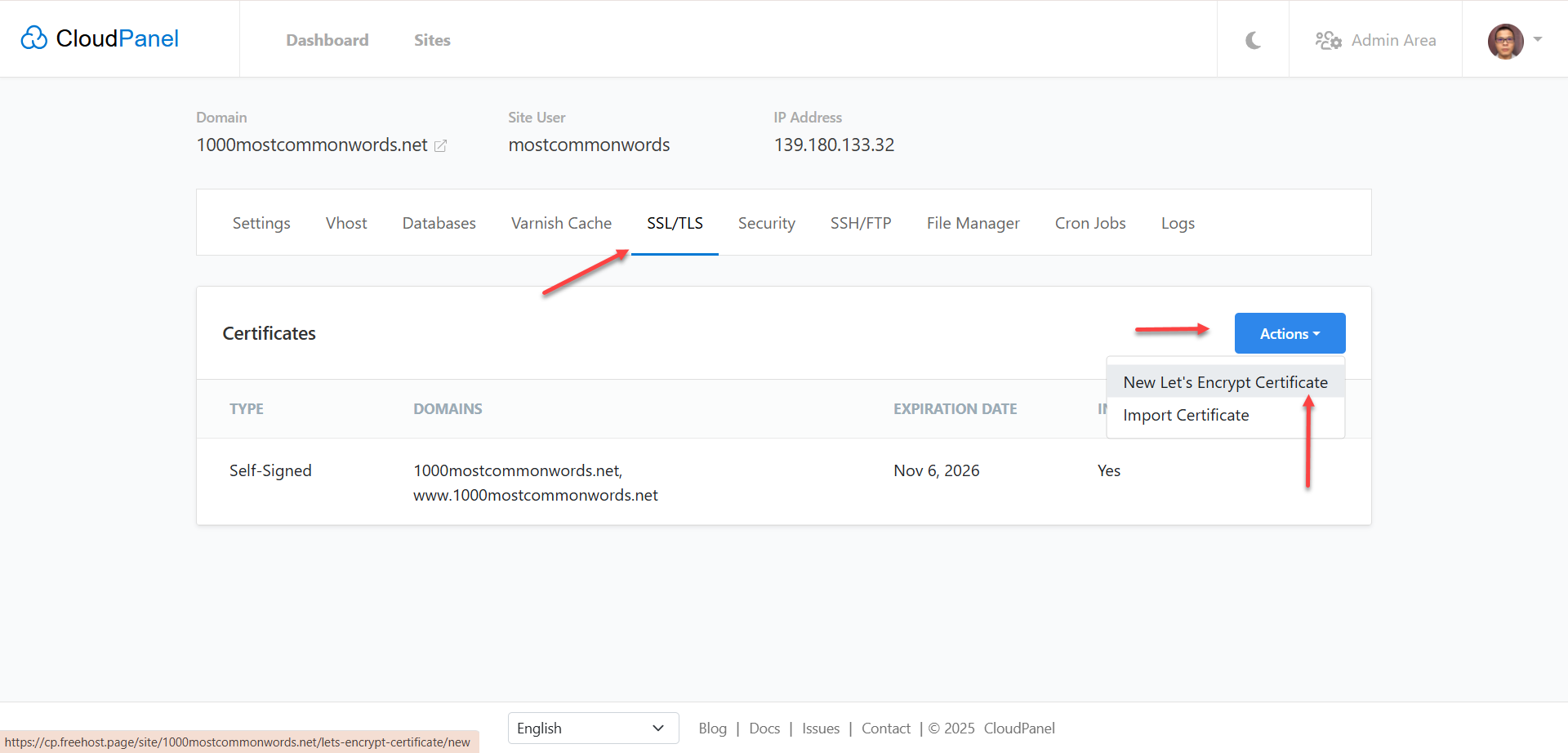Open the Docs footer link
This screenshot has height=753, width=1568.
click(764, 728)
